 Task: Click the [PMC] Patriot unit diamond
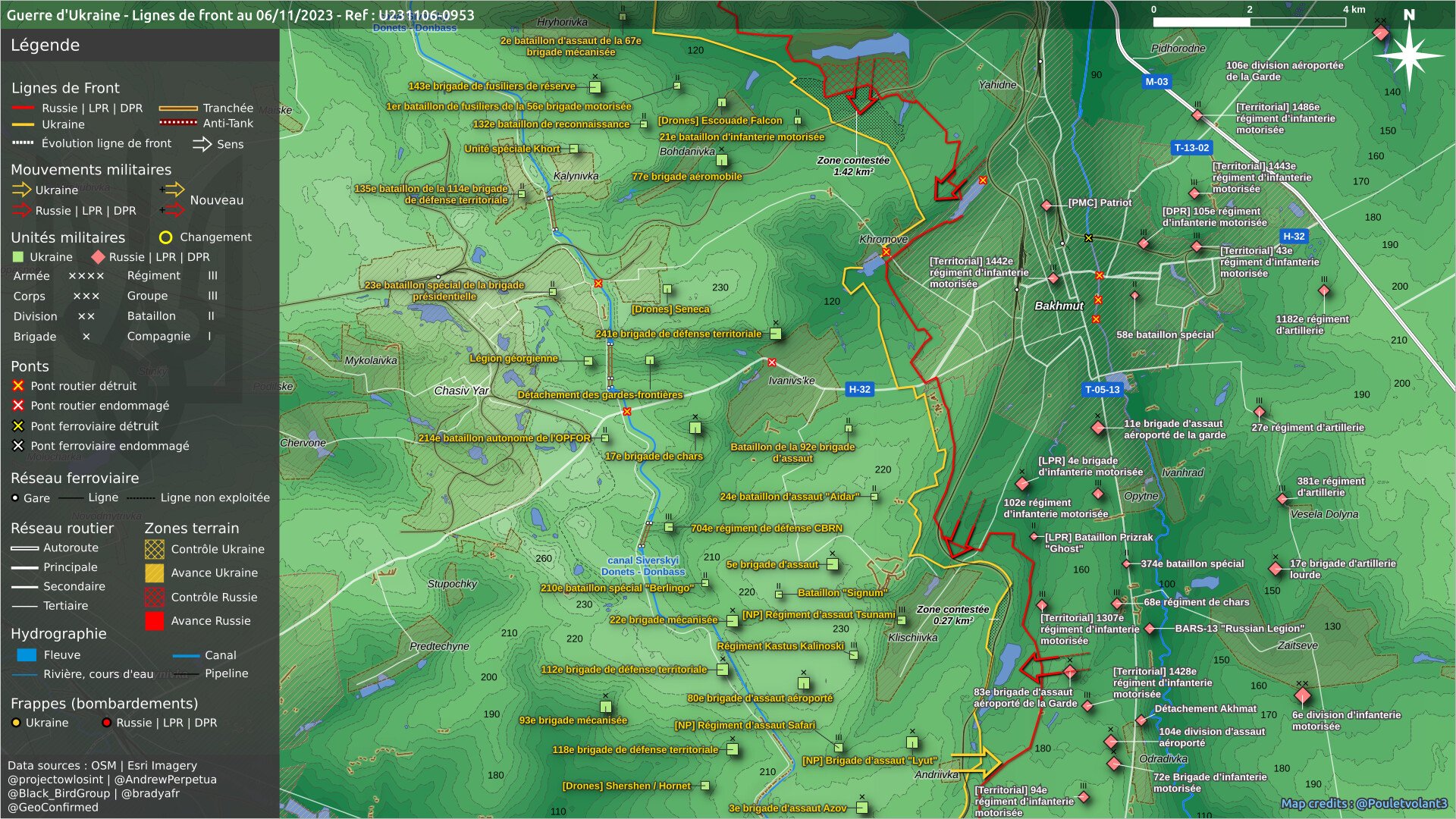(1046, 206)
